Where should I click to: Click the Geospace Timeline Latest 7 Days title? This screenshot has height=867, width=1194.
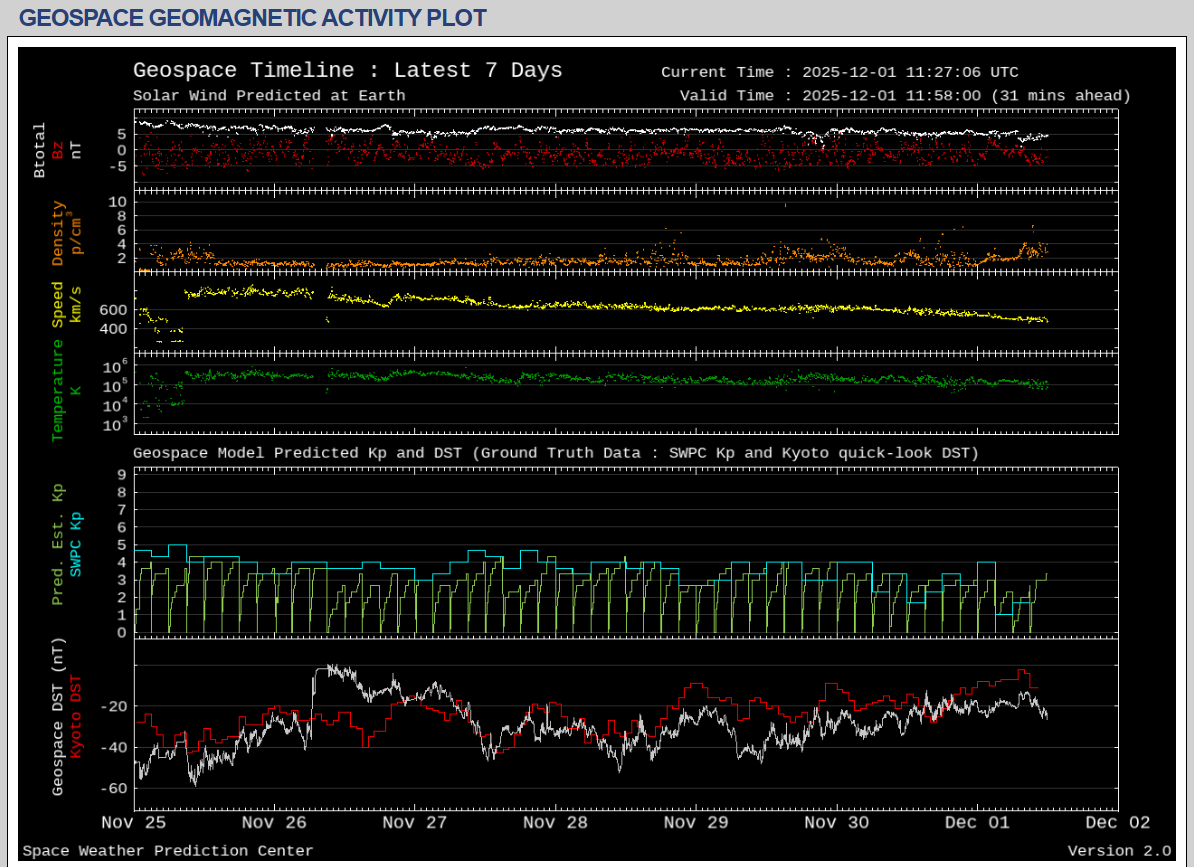tap(347, 71)
